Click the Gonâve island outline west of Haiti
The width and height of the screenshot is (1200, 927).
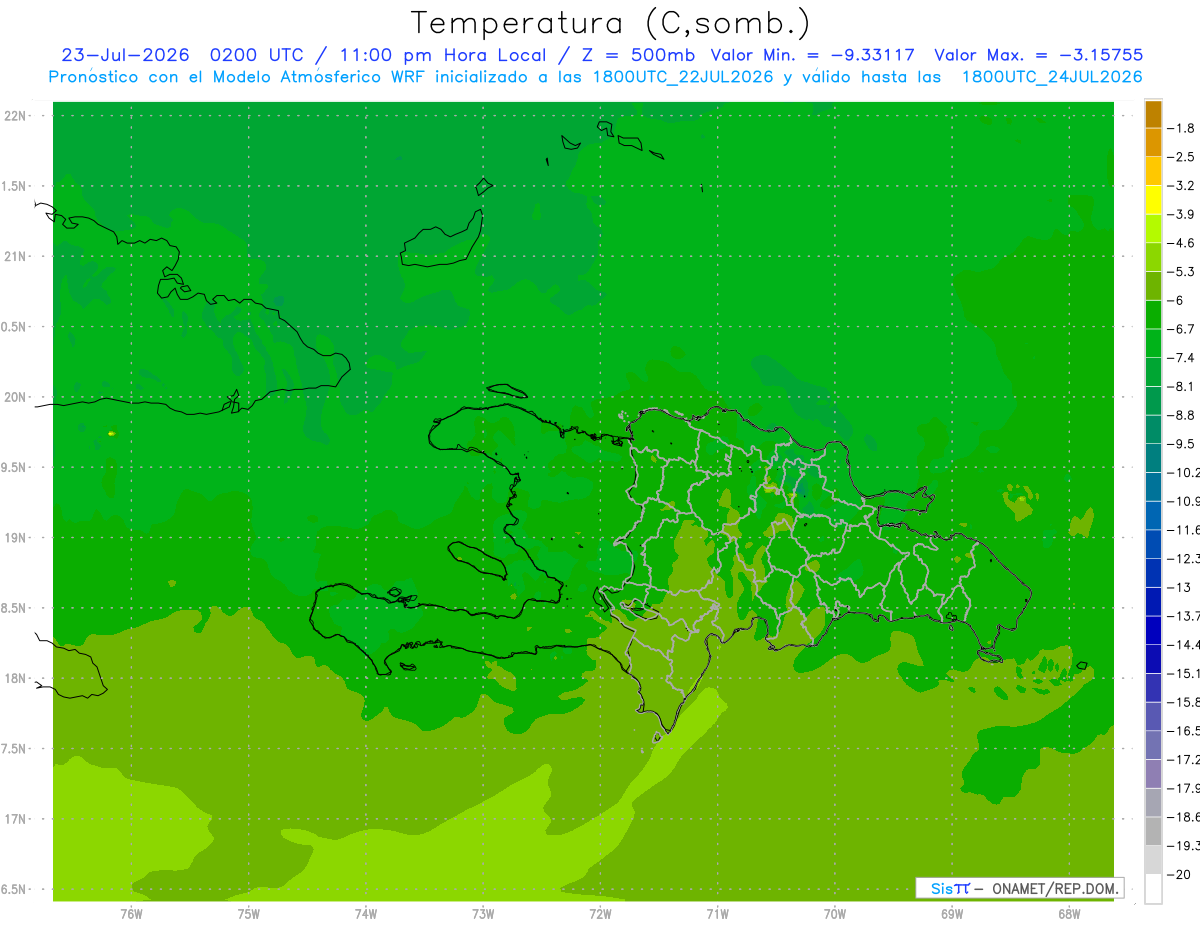coord(478,561)
